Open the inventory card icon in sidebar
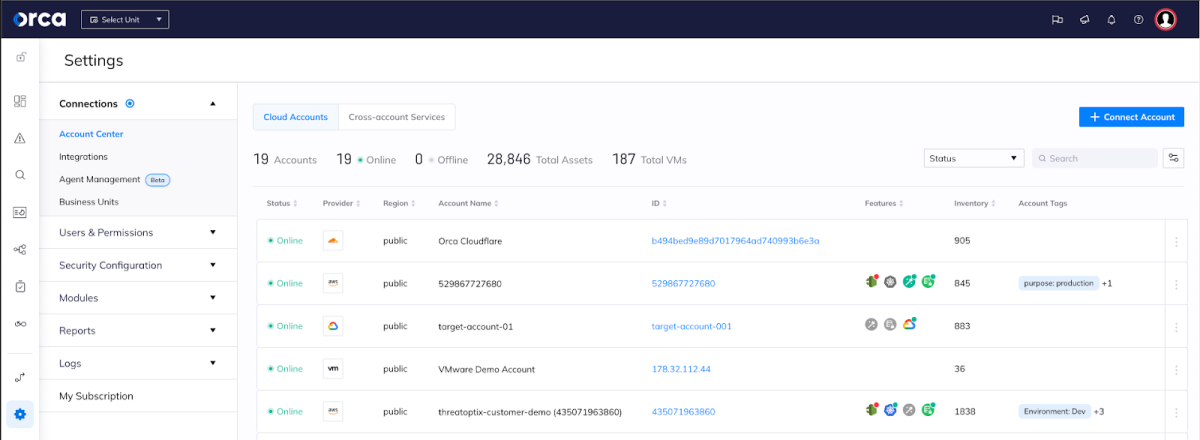The width and height of the screenshot is (1200, 440). [20, 212]
